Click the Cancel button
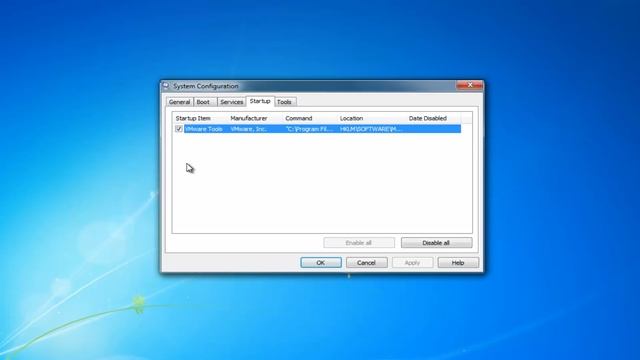The width and height of the screenshot is (640, 360). [367, 262]
